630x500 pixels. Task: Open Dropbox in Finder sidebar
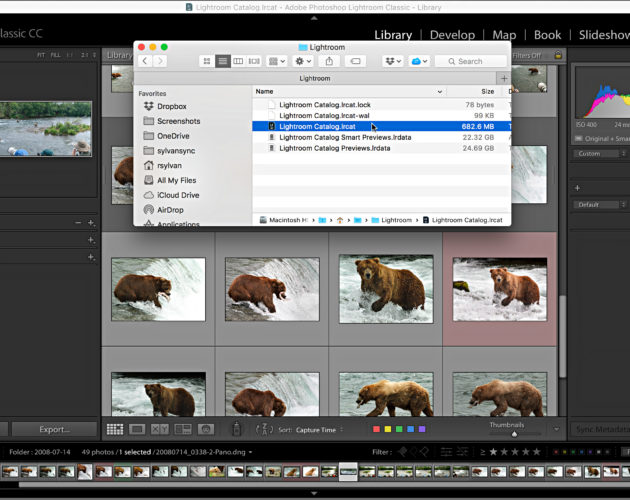click(172, 106)
